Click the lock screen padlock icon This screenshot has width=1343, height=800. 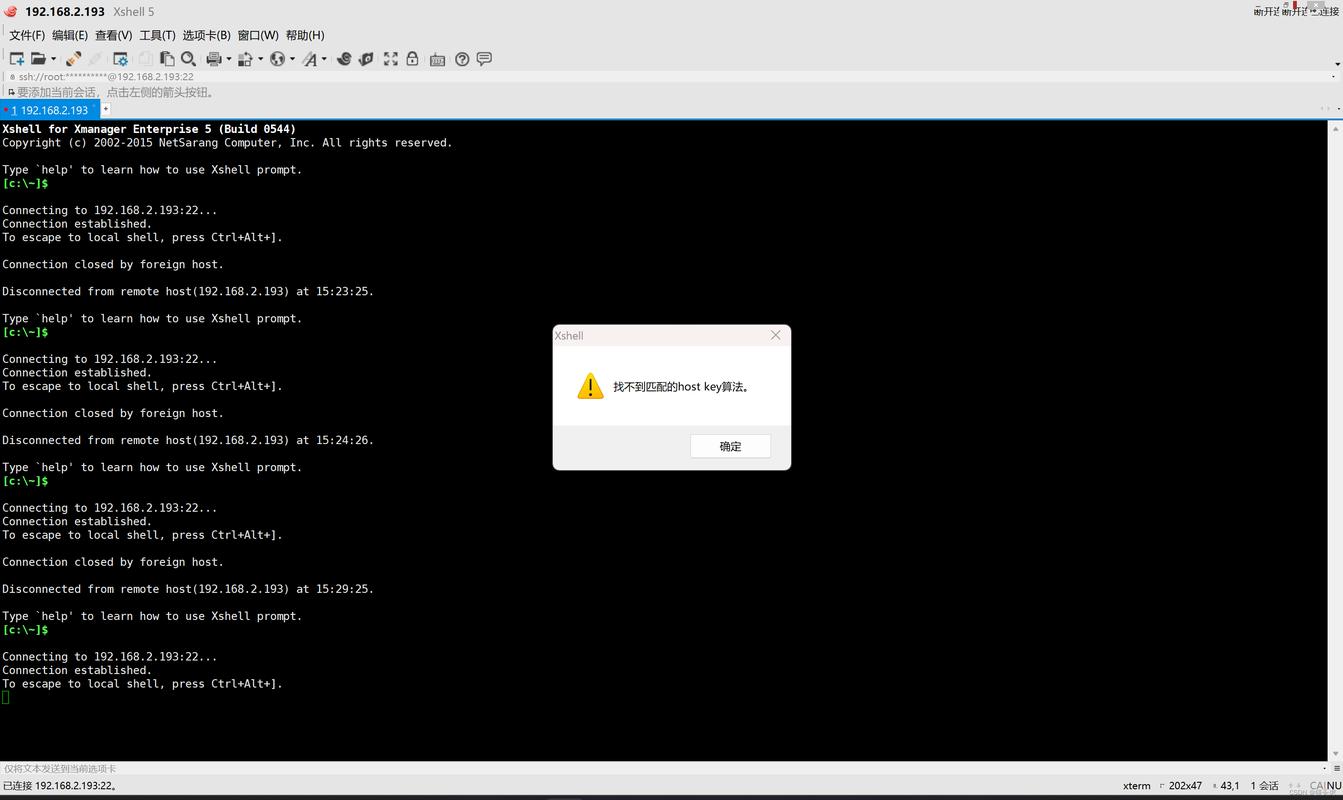pos(412,59)
